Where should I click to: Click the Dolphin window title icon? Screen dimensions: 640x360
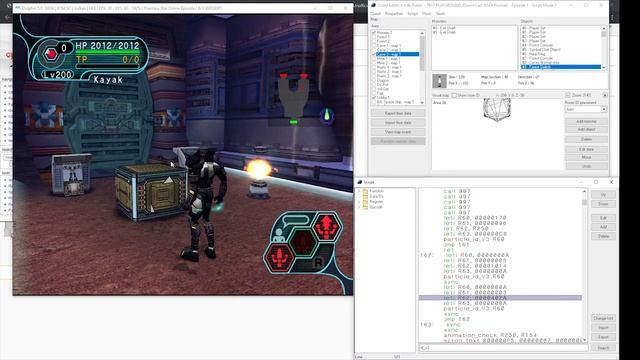(18, 7)
